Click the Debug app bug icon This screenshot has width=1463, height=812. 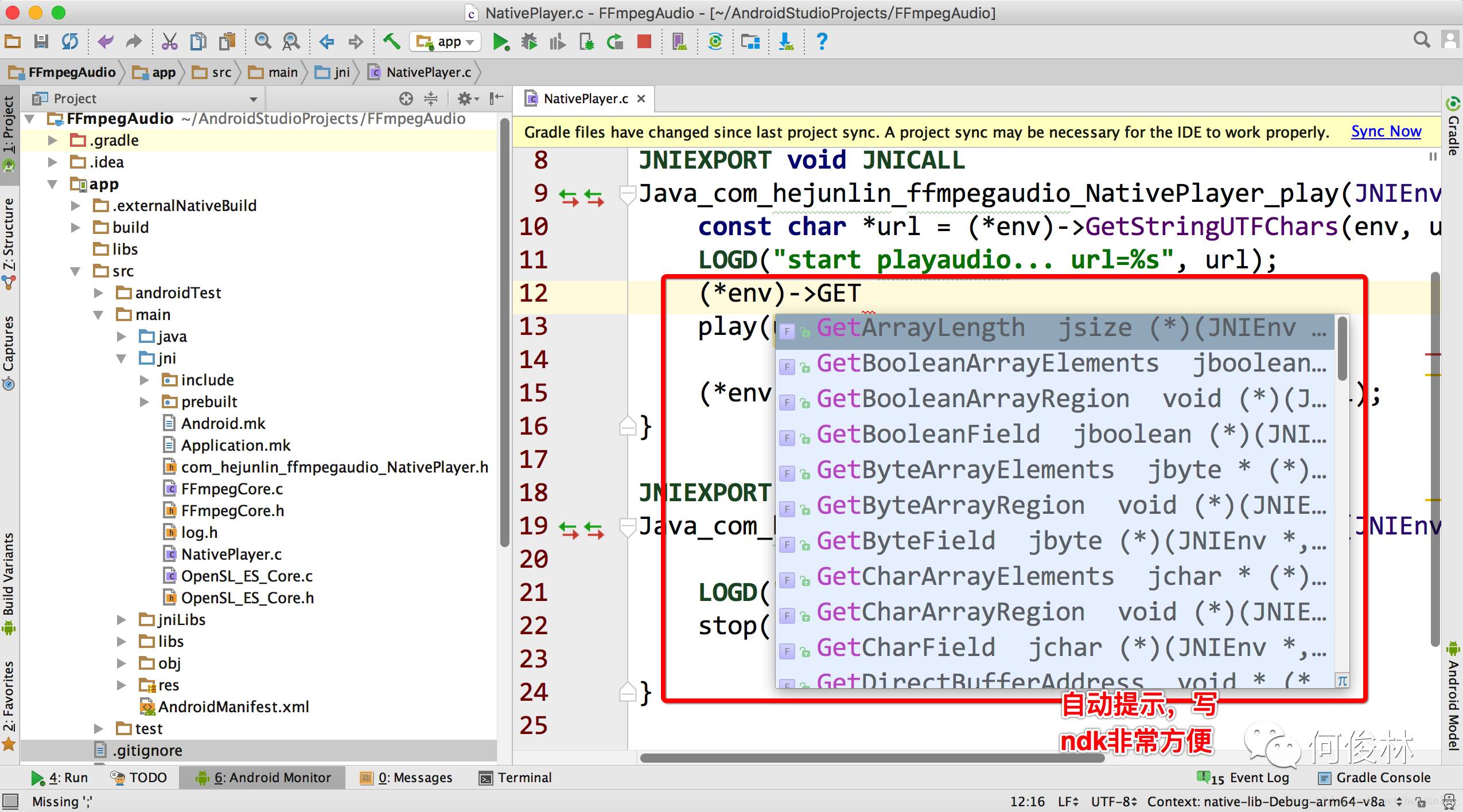(x=529, y=42)
